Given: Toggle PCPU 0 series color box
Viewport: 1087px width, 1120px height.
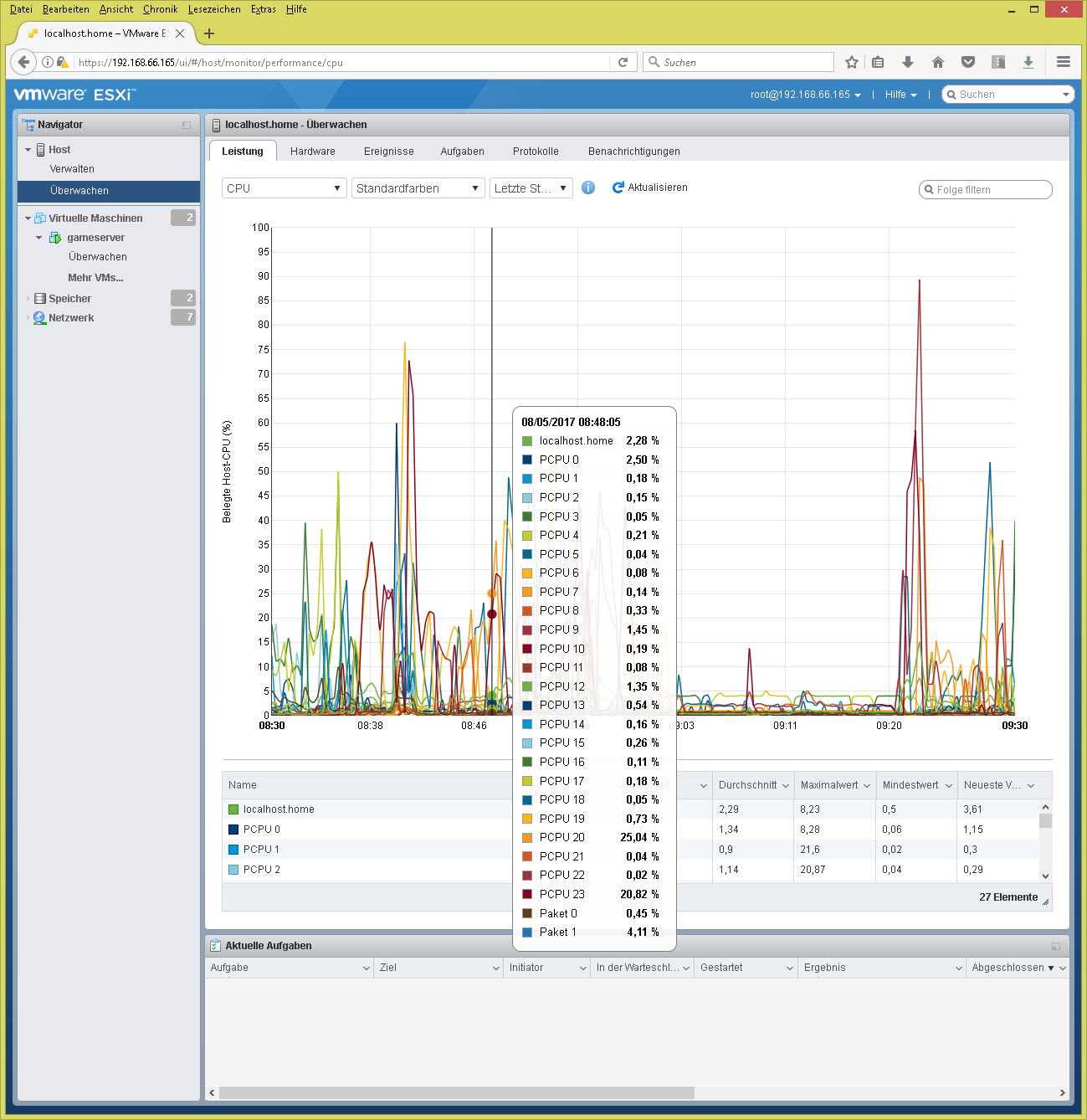Looking at the screenshot, I should tap(233, 830).
